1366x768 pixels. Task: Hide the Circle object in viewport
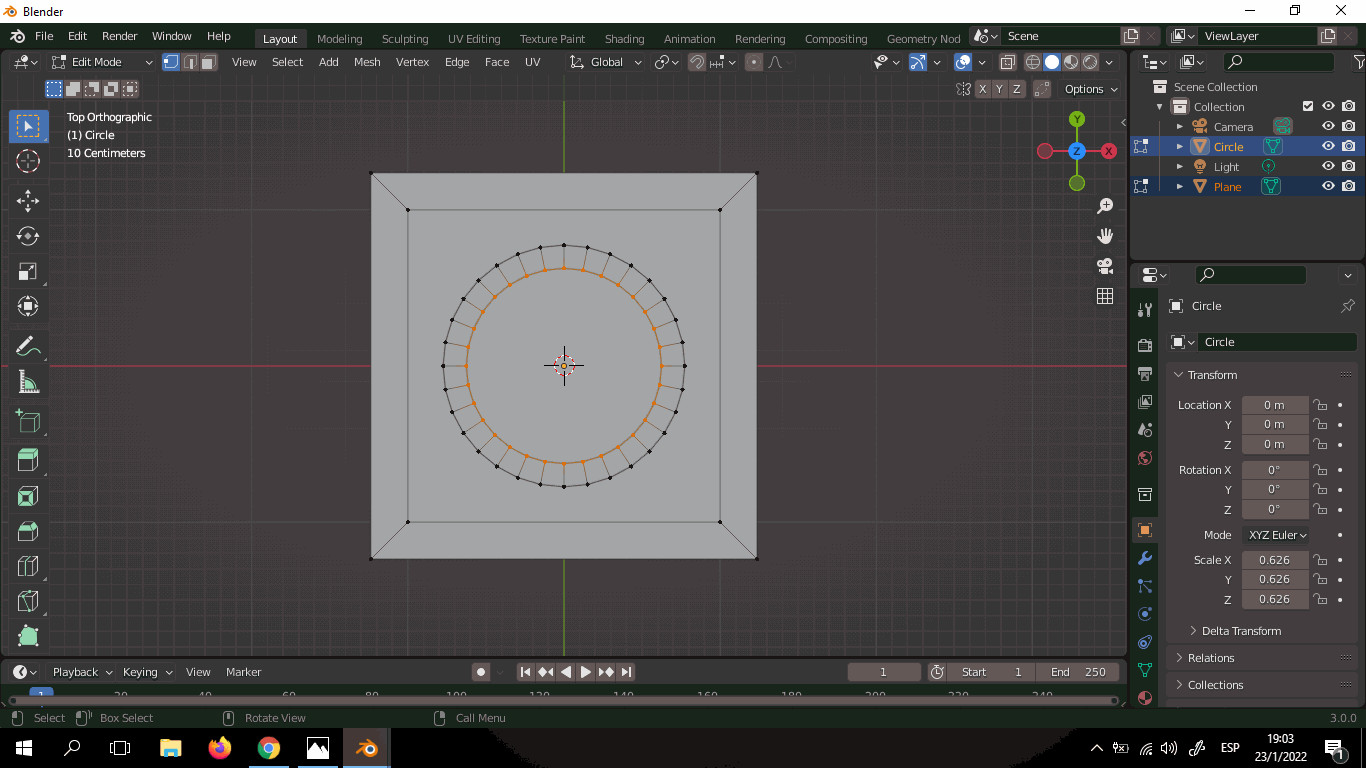pos(1328,147)
